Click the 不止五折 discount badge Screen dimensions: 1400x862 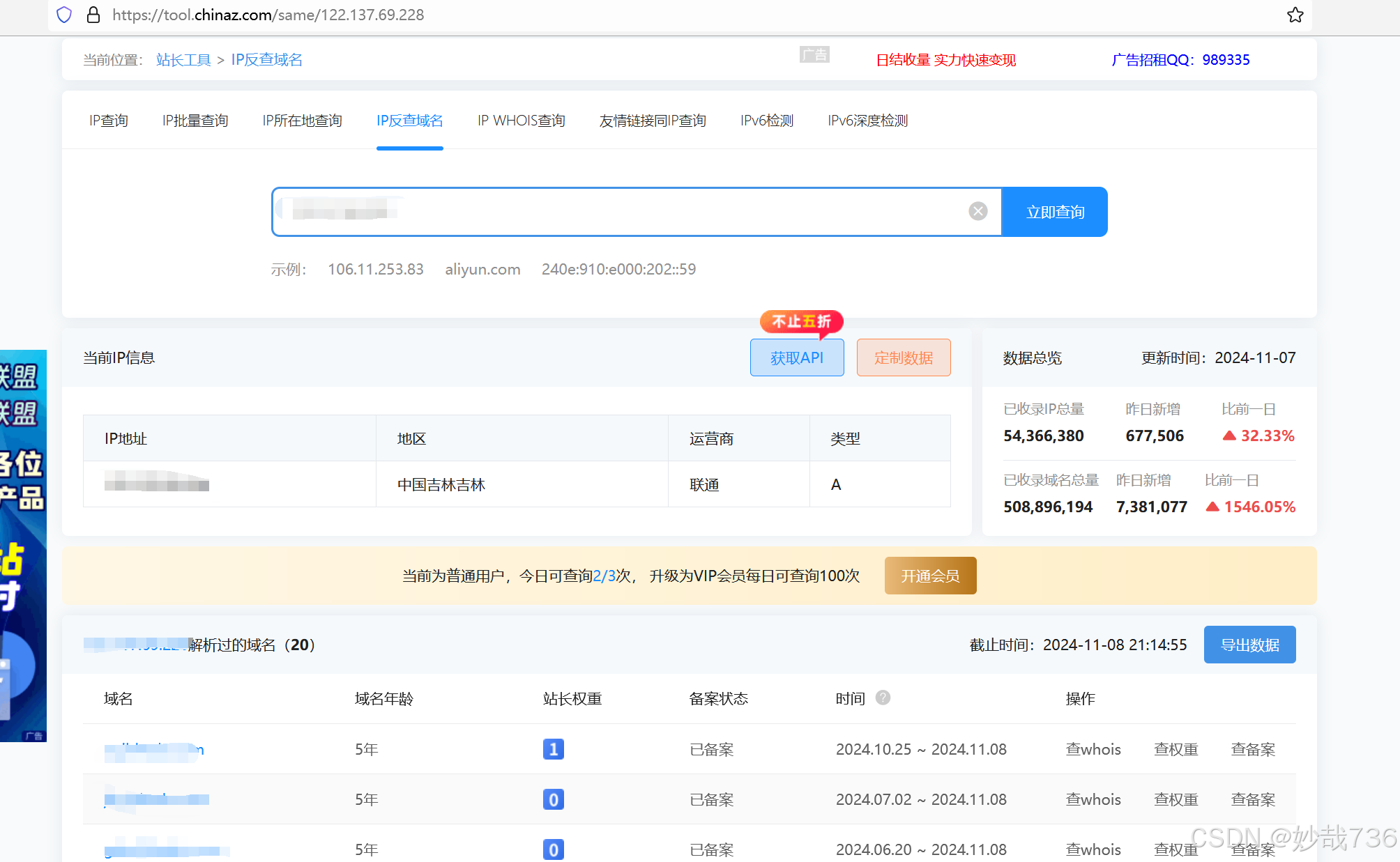(x=801, y=321)
